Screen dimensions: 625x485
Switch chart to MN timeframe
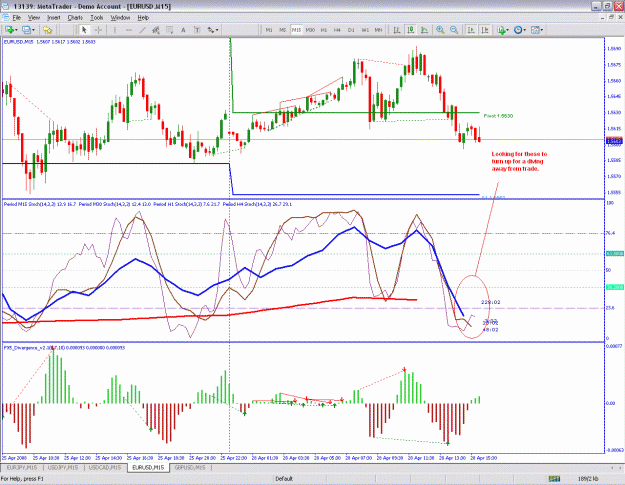point(378,30)
